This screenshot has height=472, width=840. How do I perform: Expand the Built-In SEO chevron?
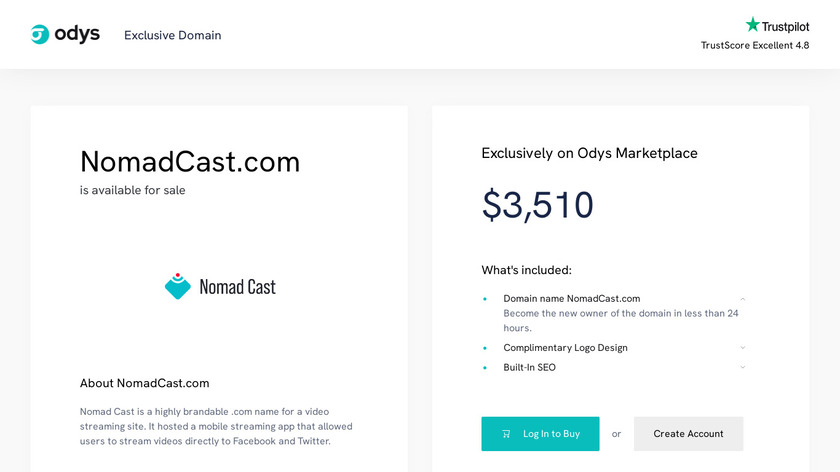click(x=743, y=367)
